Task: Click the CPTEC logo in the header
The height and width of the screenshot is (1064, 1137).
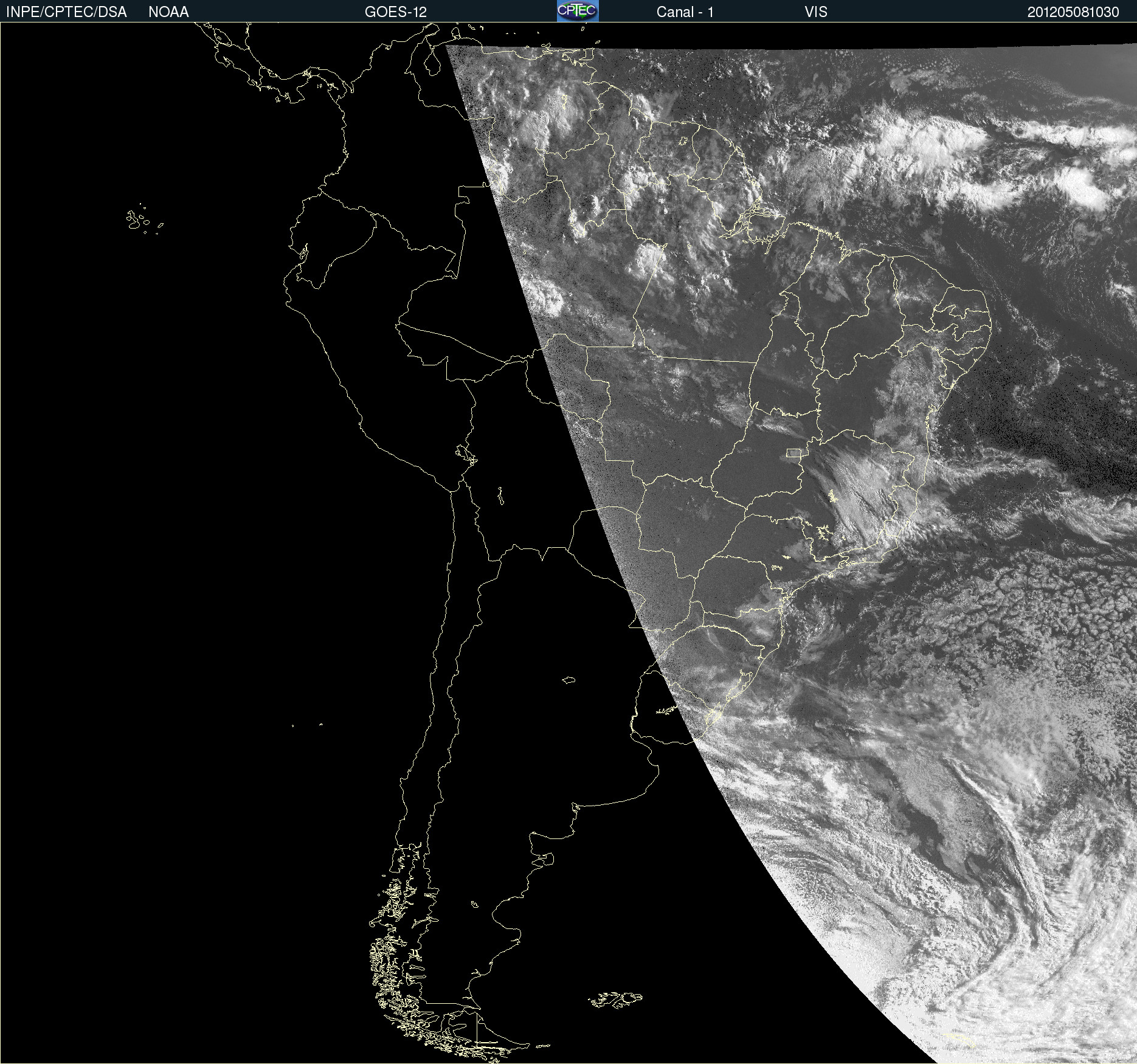Action: (578, 11)
